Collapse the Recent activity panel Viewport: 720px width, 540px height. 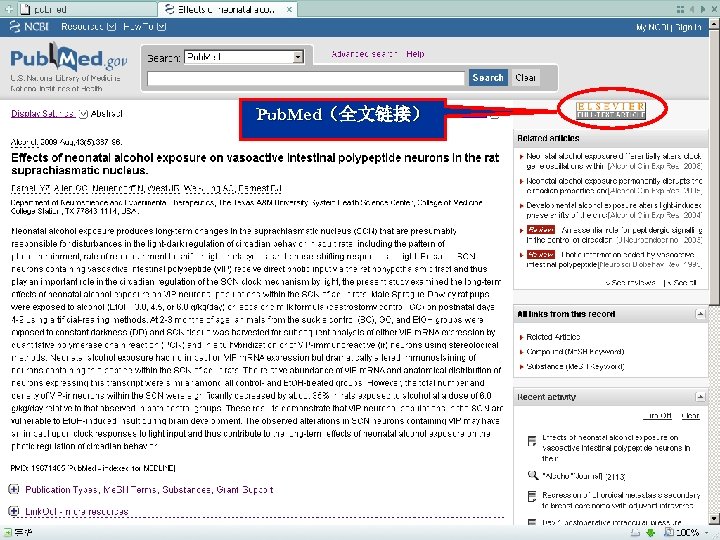point(700,397)
